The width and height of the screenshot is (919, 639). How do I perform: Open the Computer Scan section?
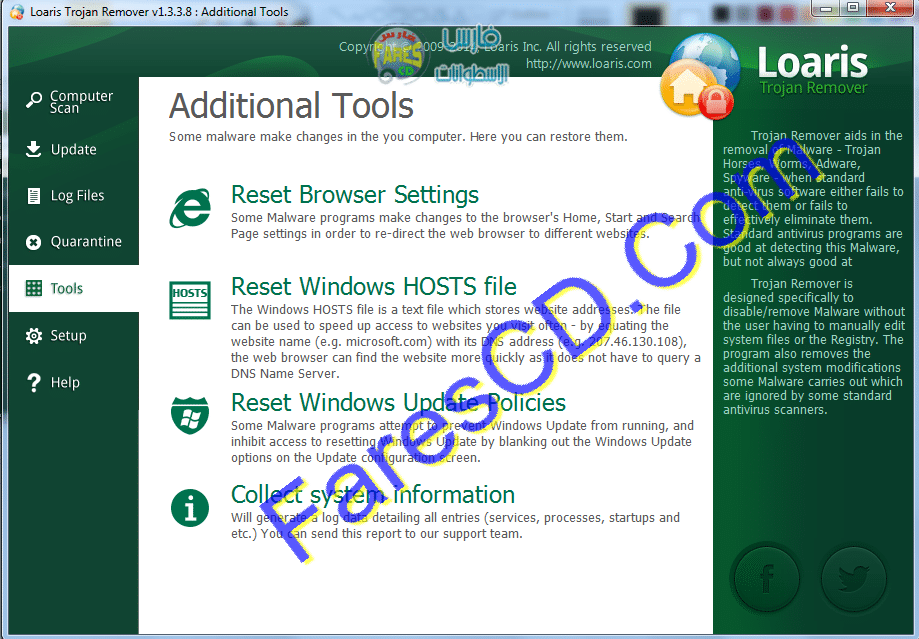(x=74, y=101)
